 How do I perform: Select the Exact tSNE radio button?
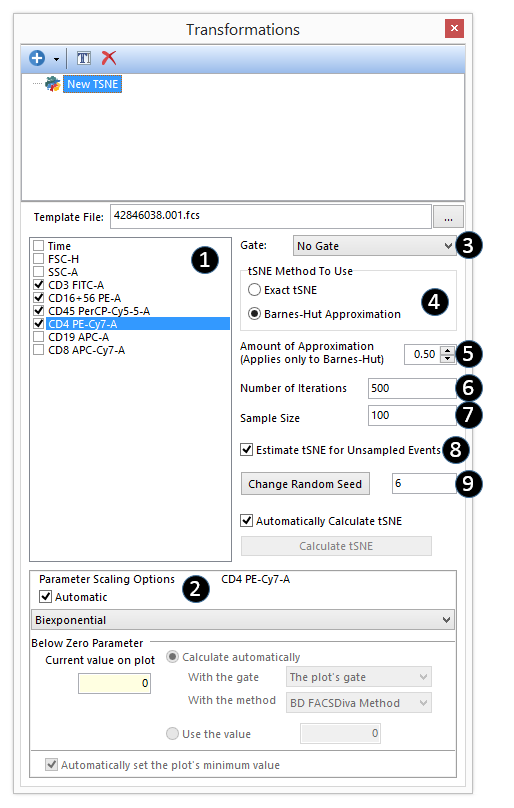click(x=254, y=290)
